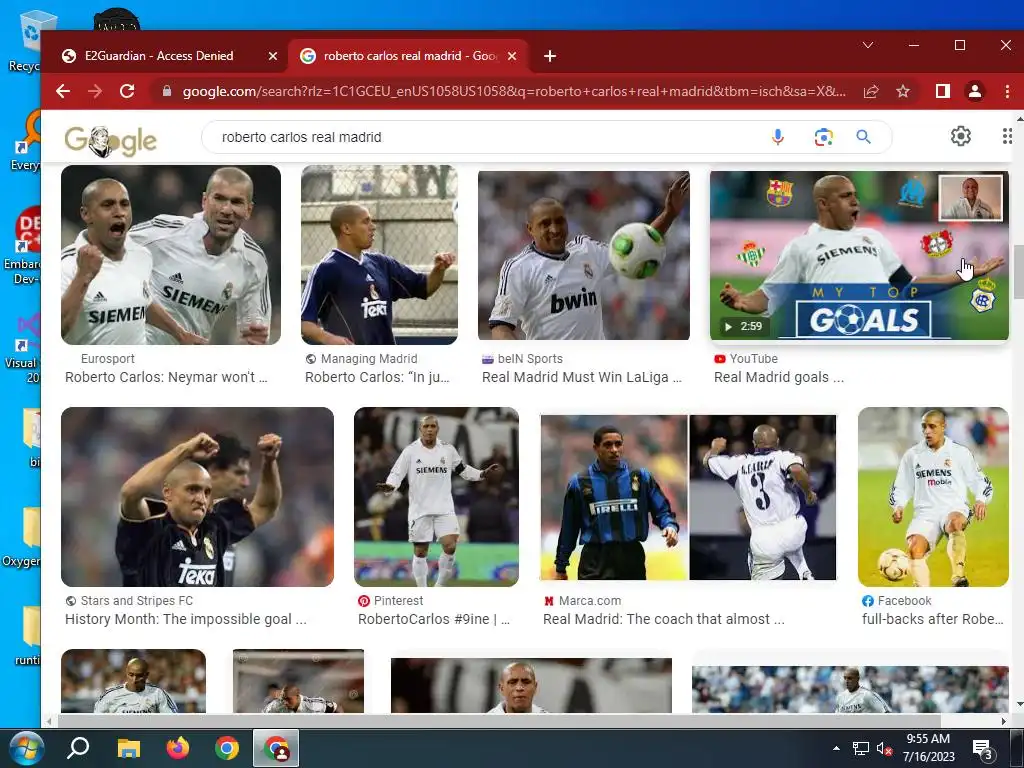Click 'Real Madrid: The coach that almost ...' link

664,619
